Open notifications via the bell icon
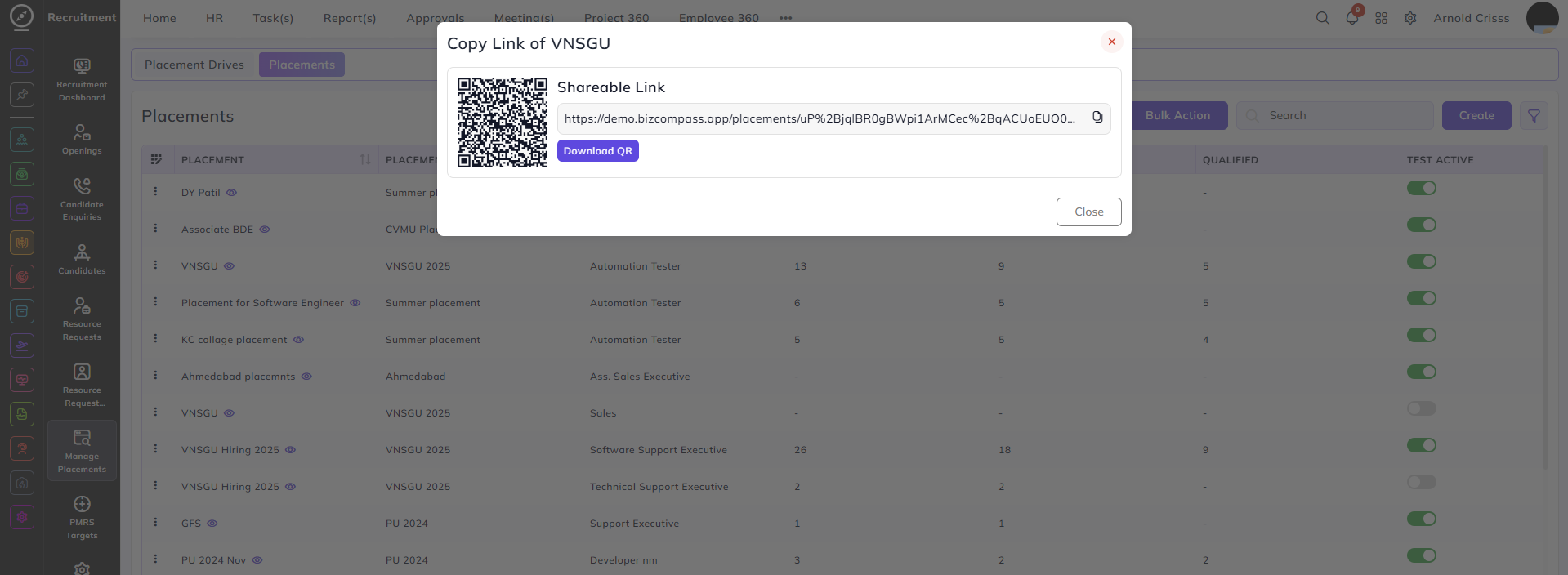This screenshot has width=1568, height=575. point(1352,18)
